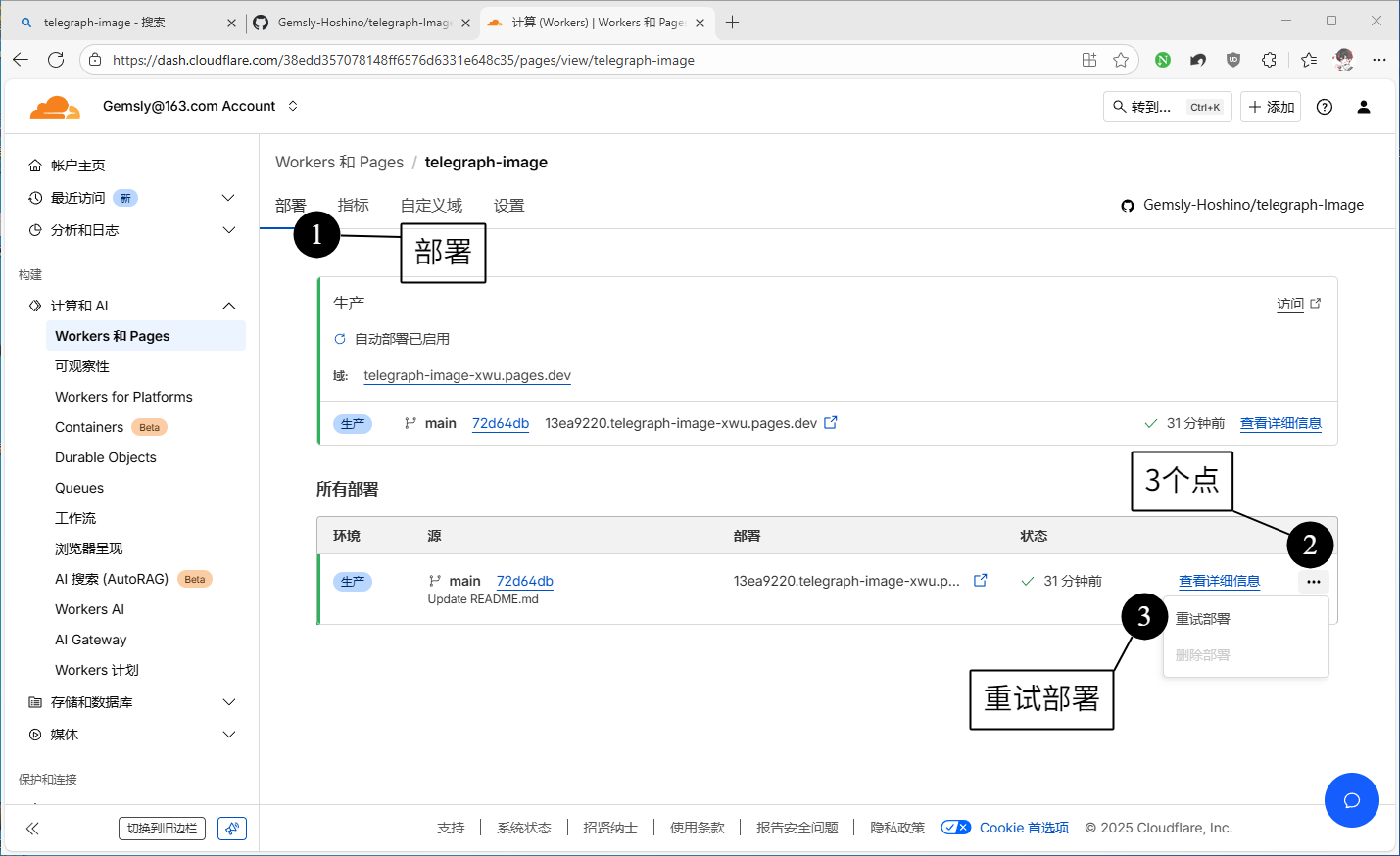Image resolution: width=1400 pixels, height=856 pixels.
Task: Open external link icon beside 13ea9220 production URL
Action: tap(831, 423)
